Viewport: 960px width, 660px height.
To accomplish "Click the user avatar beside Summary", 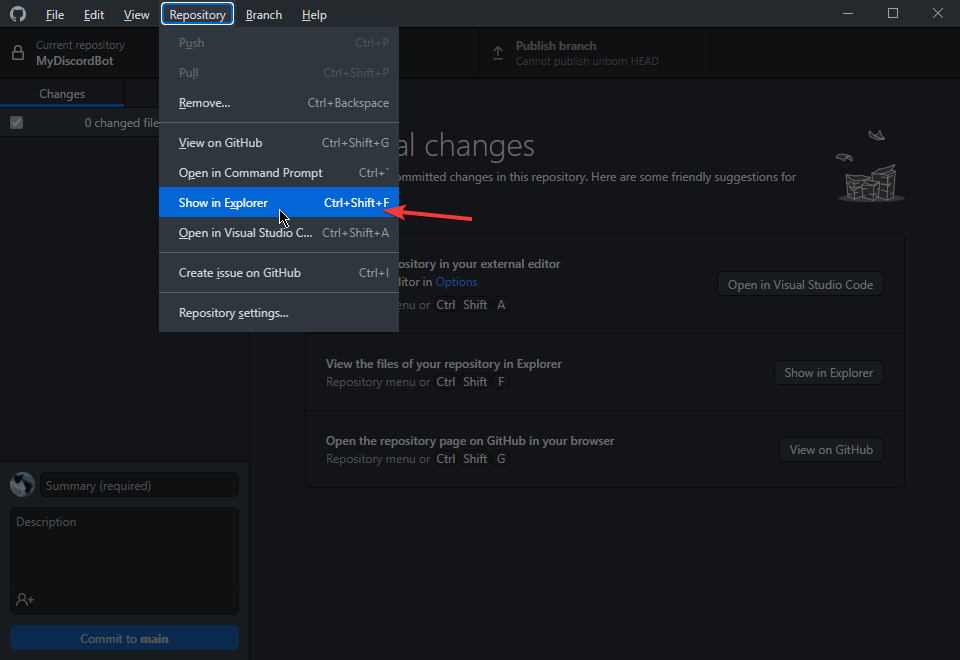I will (22, 485).
